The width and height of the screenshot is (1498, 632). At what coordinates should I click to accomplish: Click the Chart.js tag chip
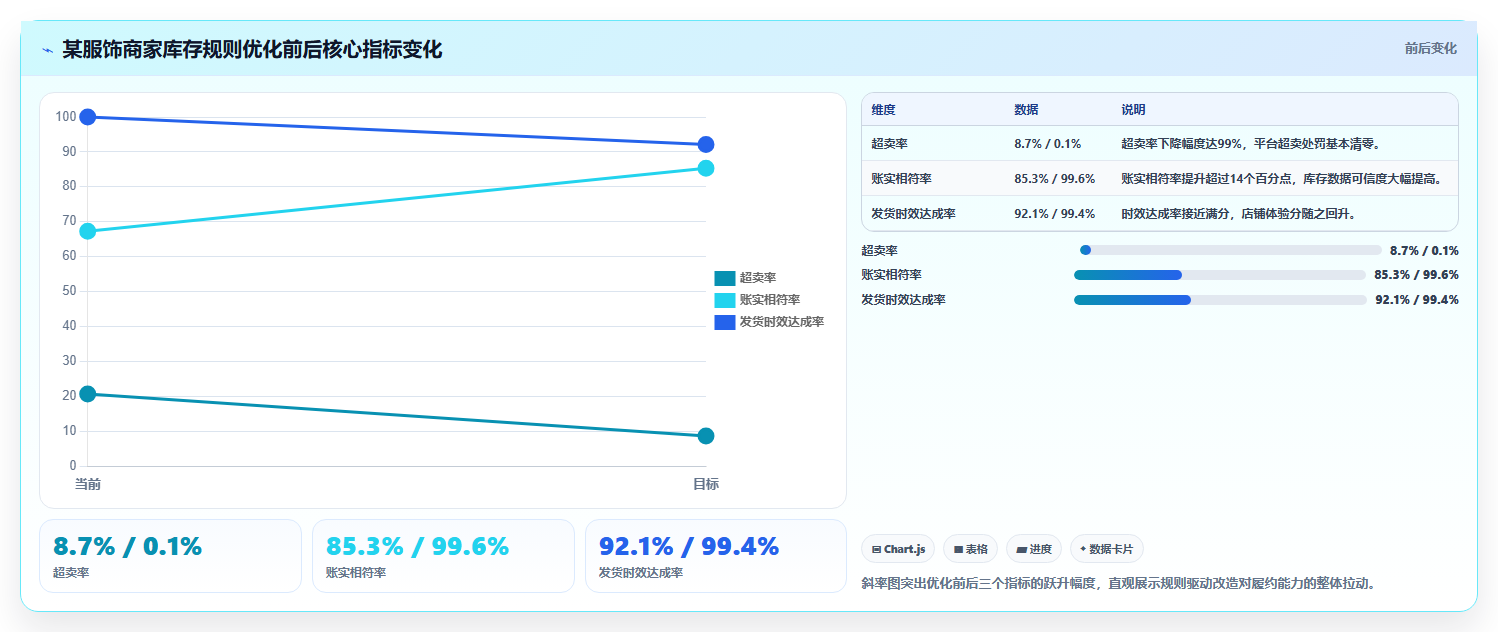click(898, 549)
